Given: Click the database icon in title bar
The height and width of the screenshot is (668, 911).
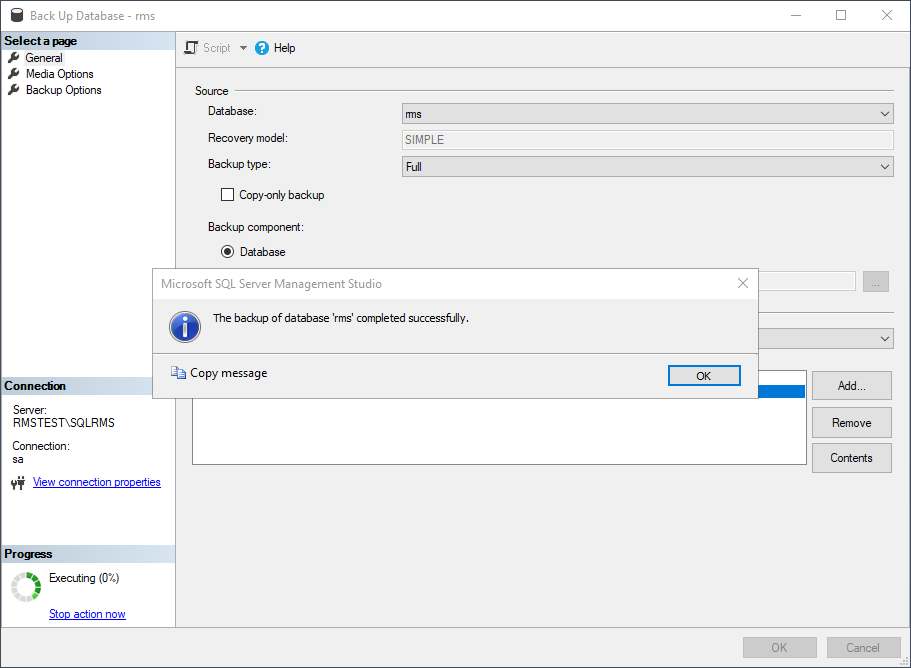Looking at the screenshot, I should coord(17,15).
